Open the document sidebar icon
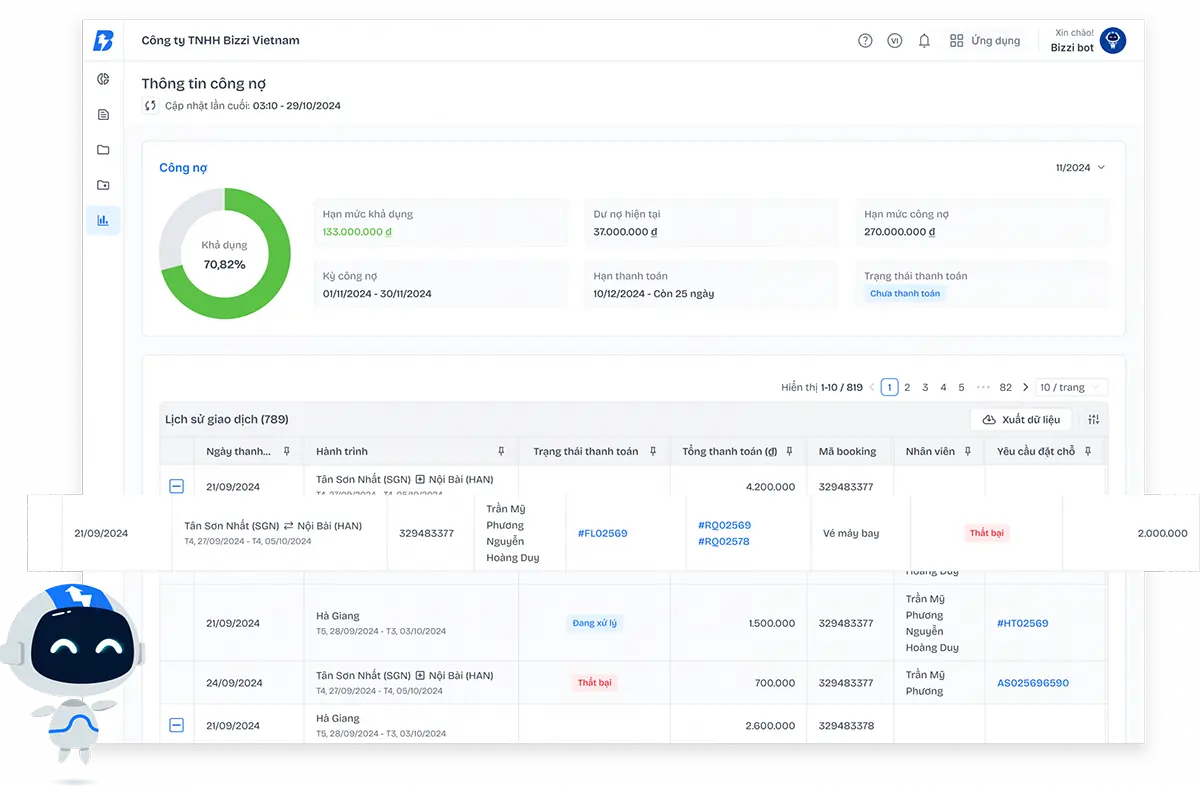The width and height of the screenshot is (1200, 787). pos(103,115)
